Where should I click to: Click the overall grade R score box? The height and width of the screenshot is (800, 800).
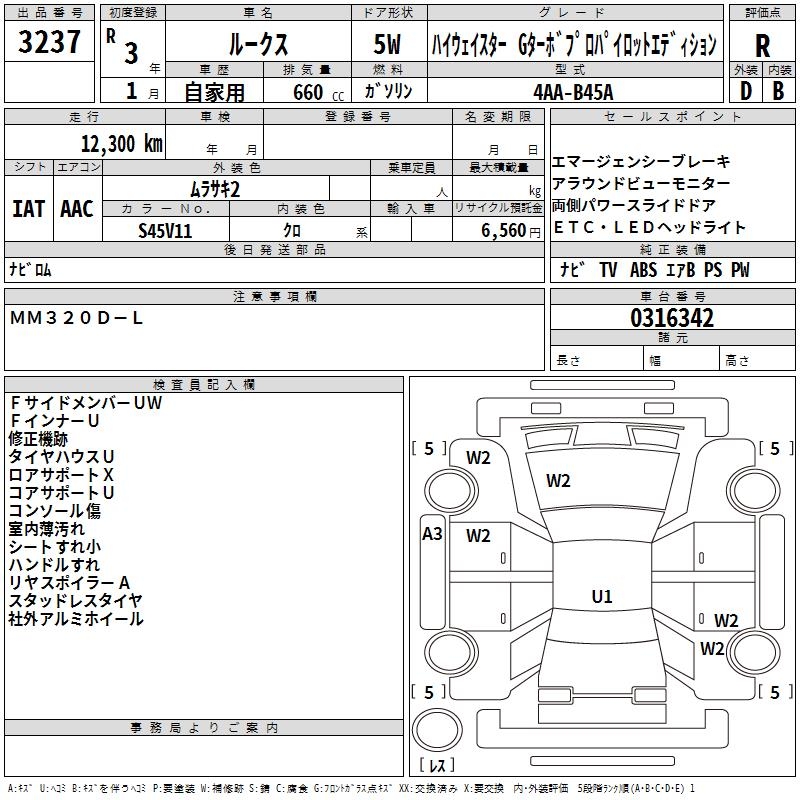762,45
